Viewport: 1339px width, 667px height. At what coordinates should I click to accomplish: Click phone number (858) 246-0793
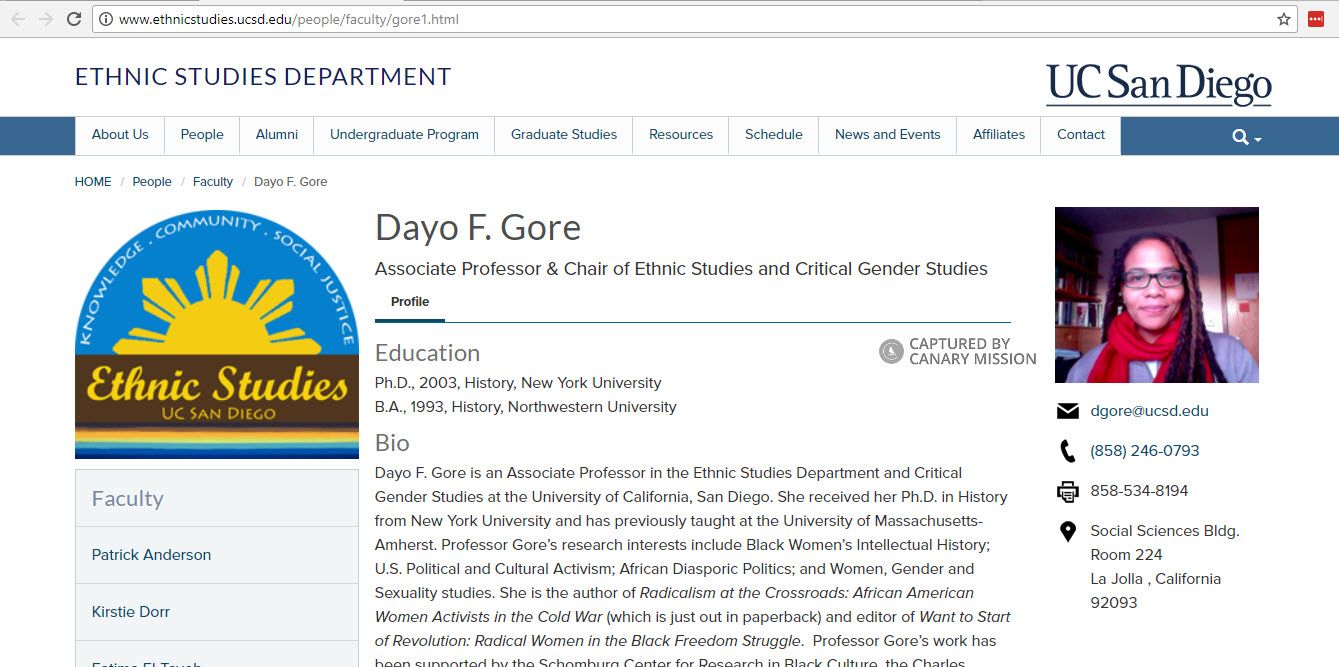pyautogui.click(x=1145, y=451)
